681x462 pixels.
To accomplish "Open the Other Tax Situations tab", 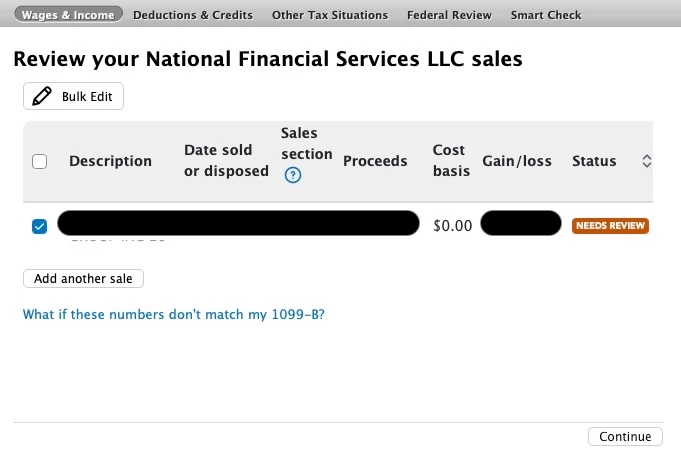I will coord(330,15).
